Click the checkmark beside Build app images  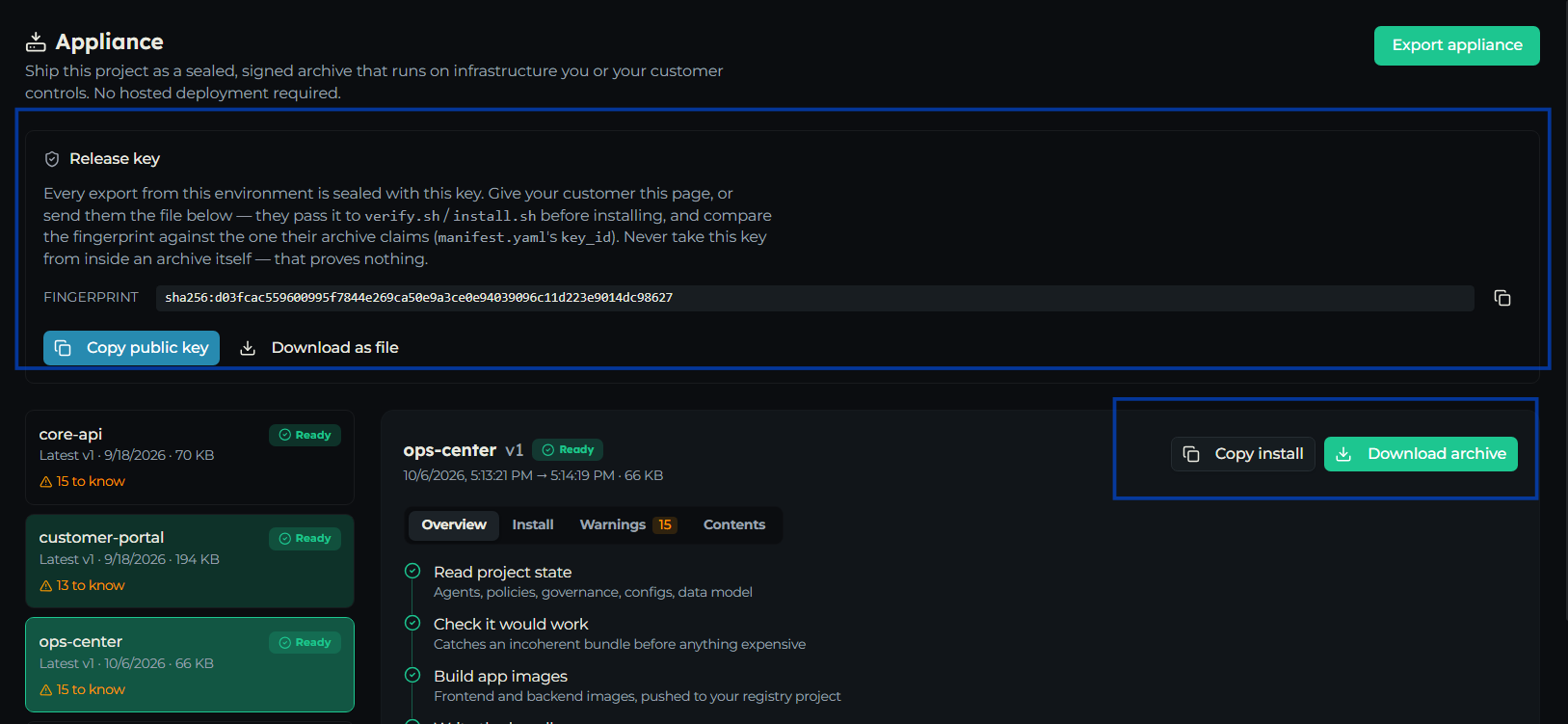(x=412, y=675)
